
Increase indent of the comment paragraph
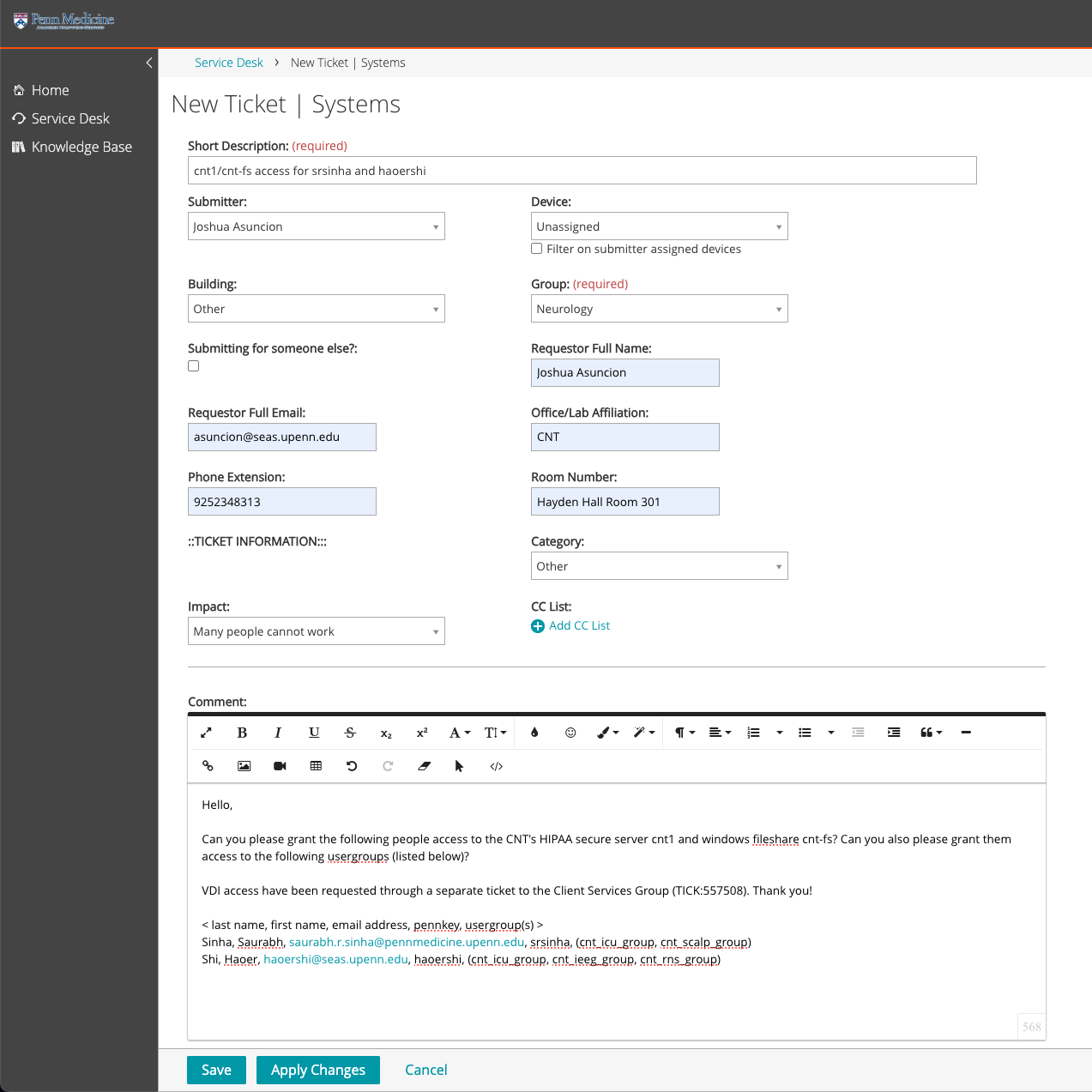click(894, 733)
